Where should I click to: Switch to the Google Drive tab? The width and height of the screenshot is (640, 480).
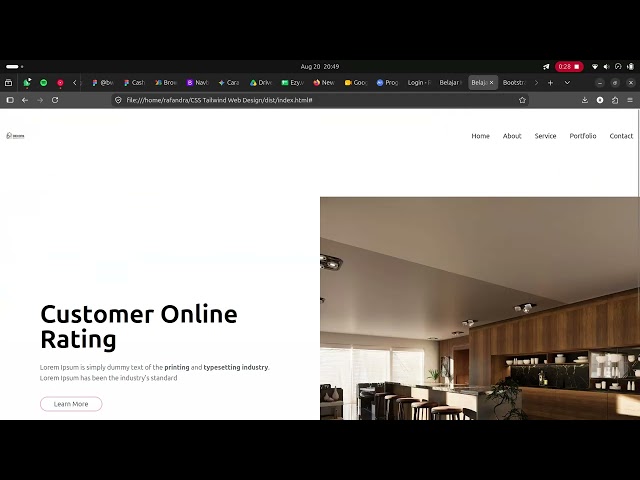[x=261, y=83]
